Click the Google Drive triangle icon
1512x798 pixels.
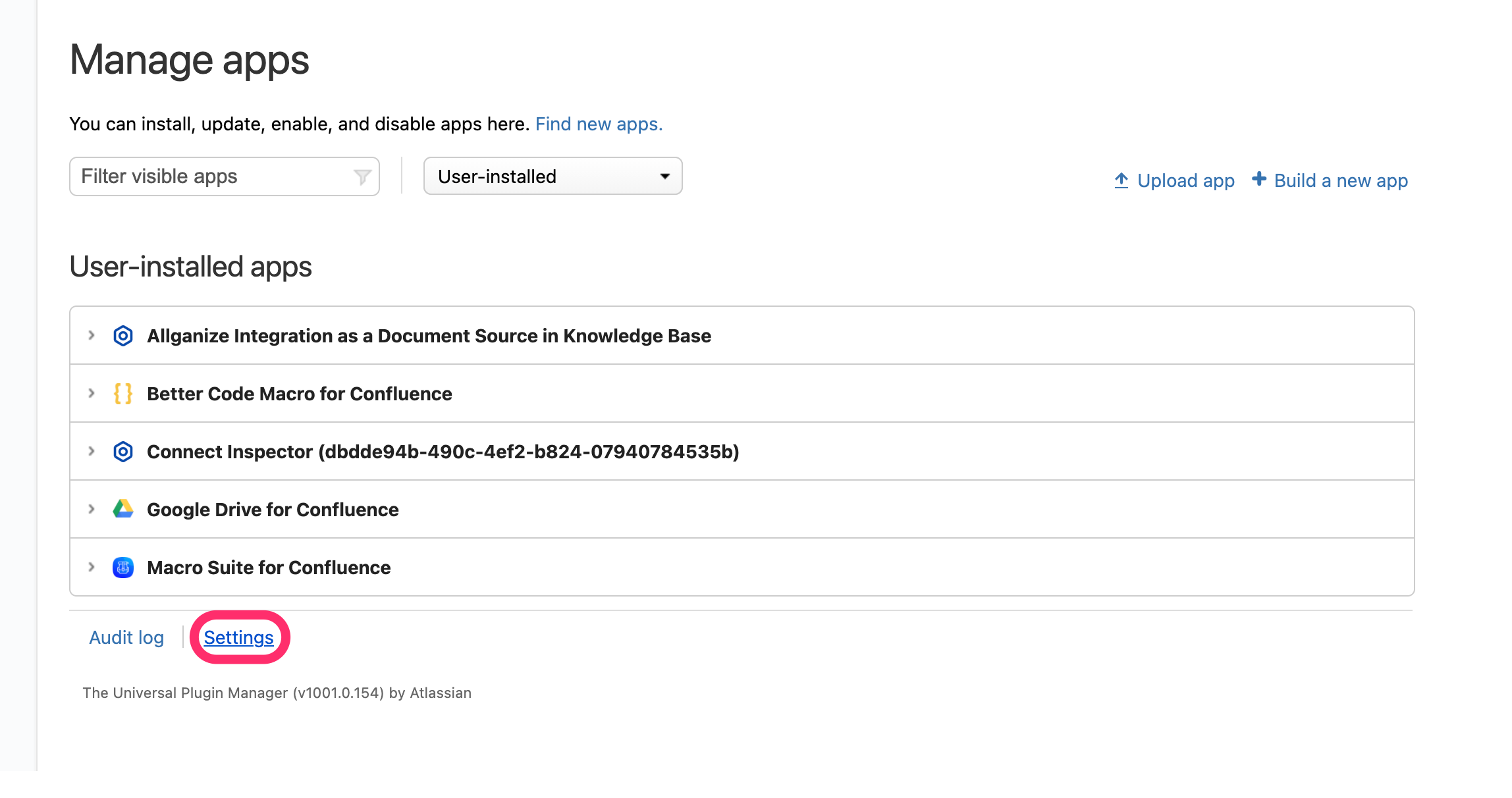[123, 509]
